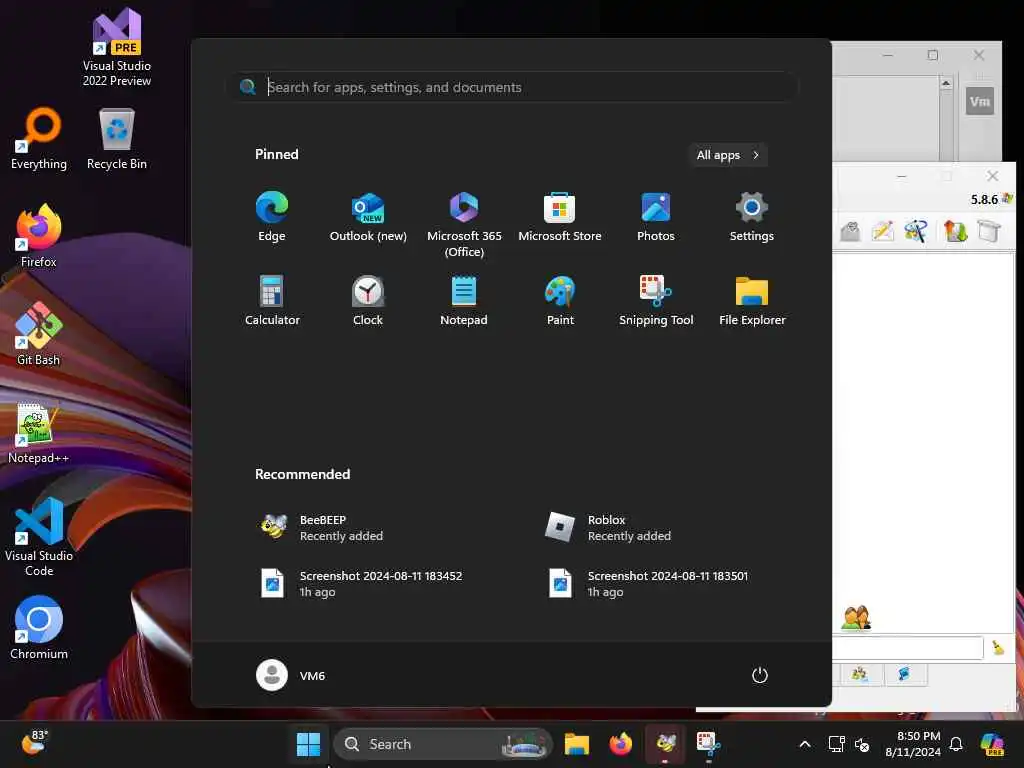Open the weather widget showing 83°
1024x768 pixels.
35,743
